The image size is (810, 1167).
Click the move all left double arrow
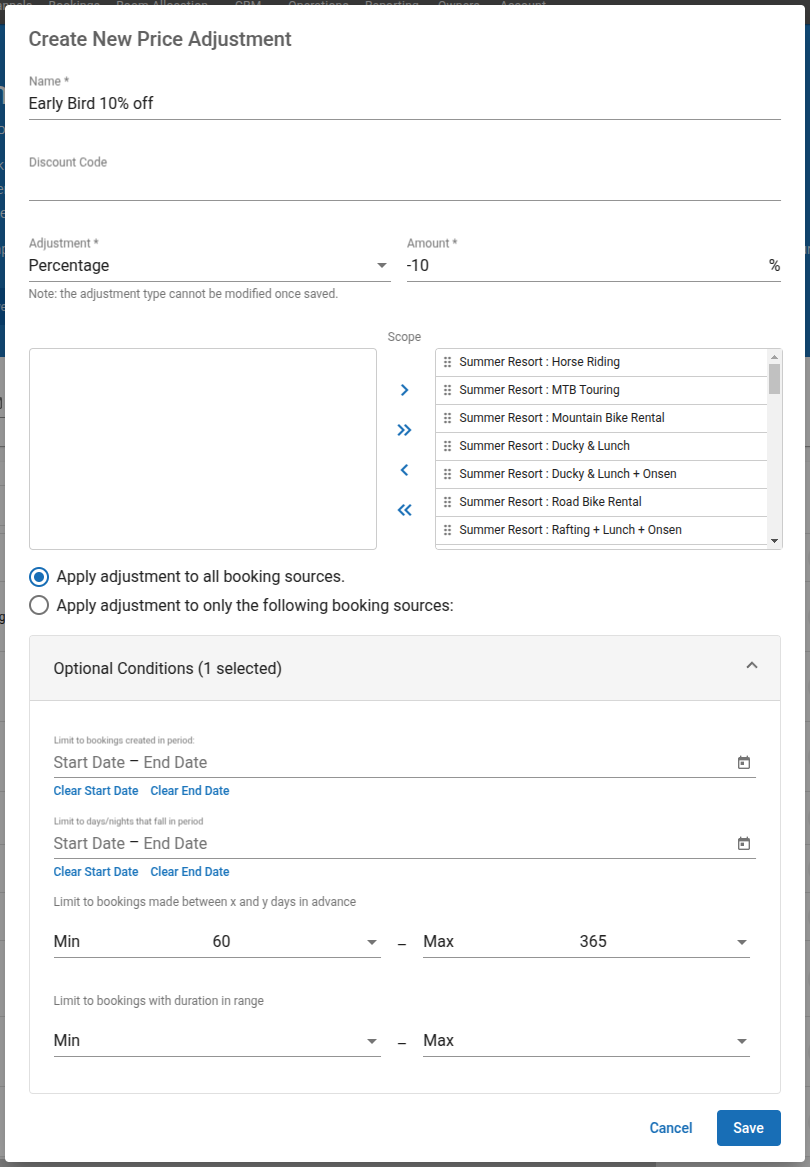[x=404, y=510]
